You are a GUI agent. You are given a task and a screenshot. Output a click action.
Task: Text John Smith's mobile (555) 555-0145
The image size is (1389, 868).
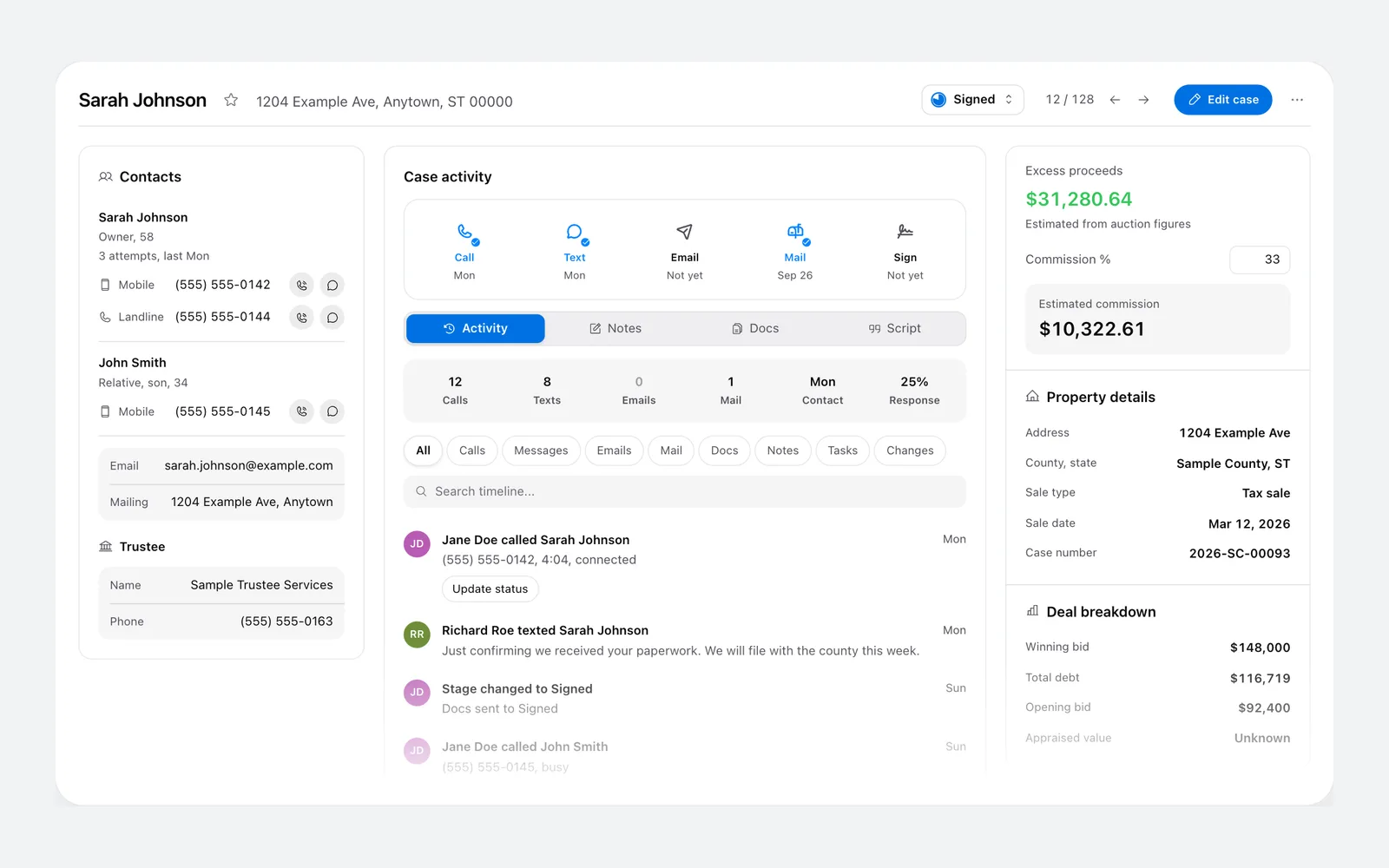coord(332,411)
